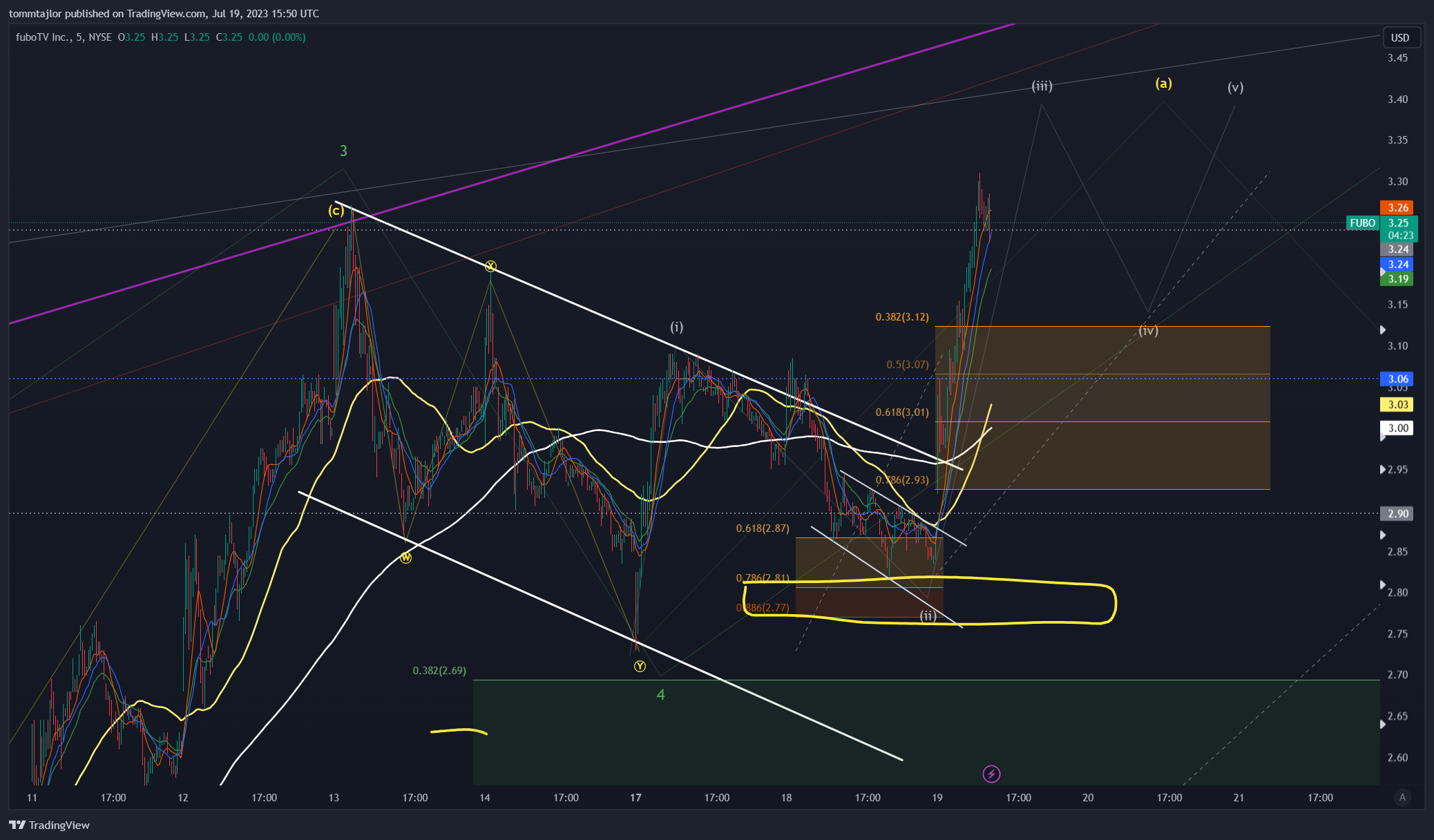
Task: Click the 3.26 orange price label
Action: coord(1398,208)
